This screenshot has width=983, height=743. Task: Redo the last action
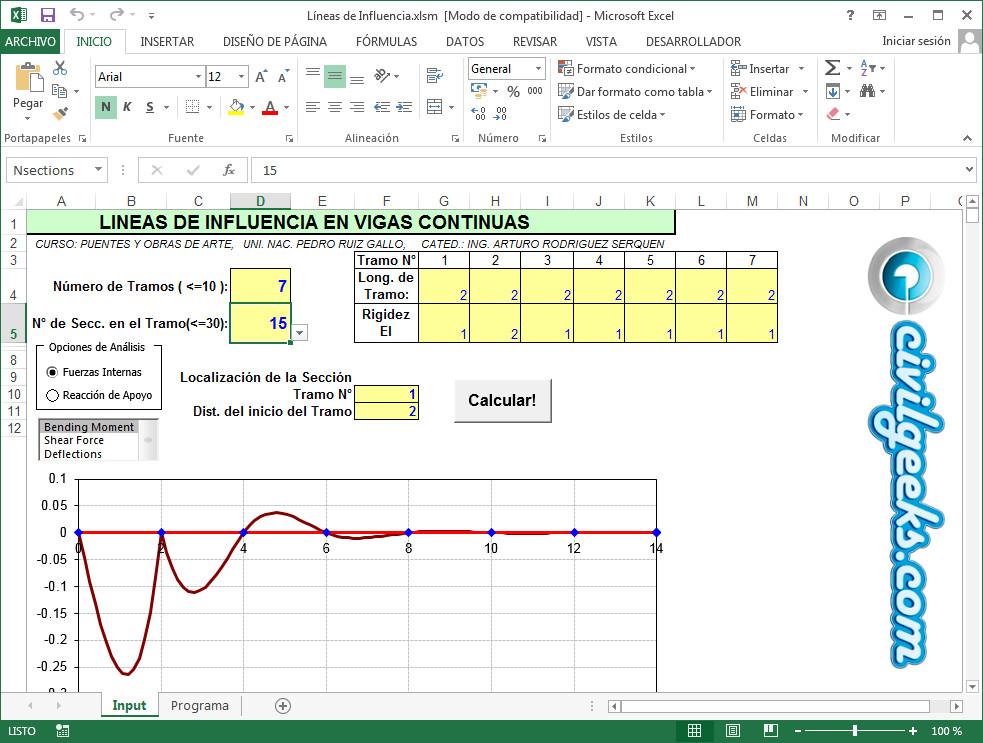click(x=116, y=15)
